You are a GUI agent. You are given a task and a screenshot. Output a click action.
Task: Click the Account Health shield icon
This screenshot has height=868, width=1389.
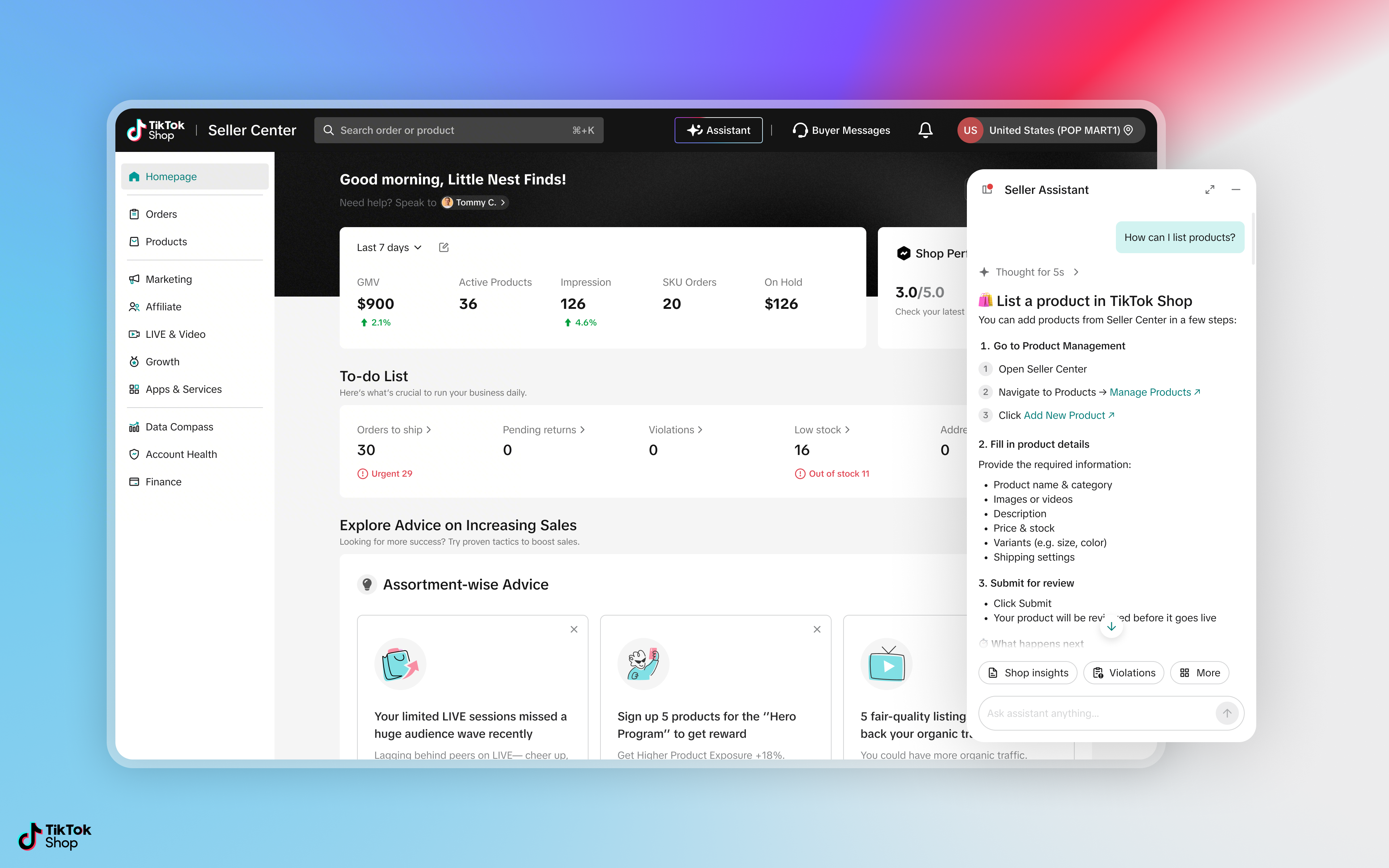coord(134,454)
